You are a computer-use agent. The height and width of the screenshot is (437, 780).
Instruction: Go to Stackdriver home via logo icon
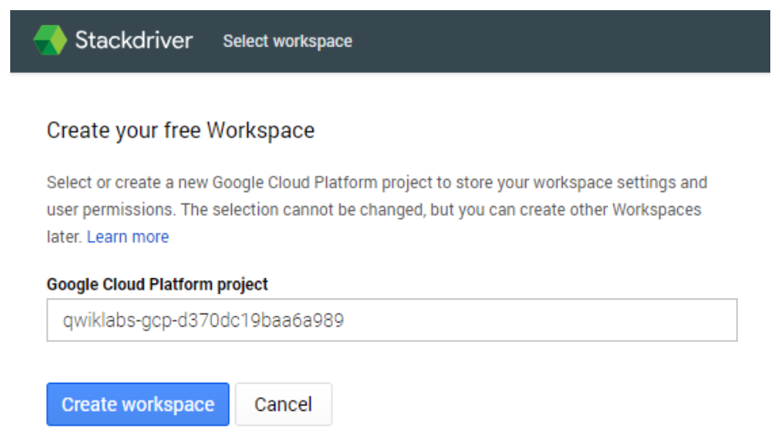pyautogui.click(x=50, y=40)
